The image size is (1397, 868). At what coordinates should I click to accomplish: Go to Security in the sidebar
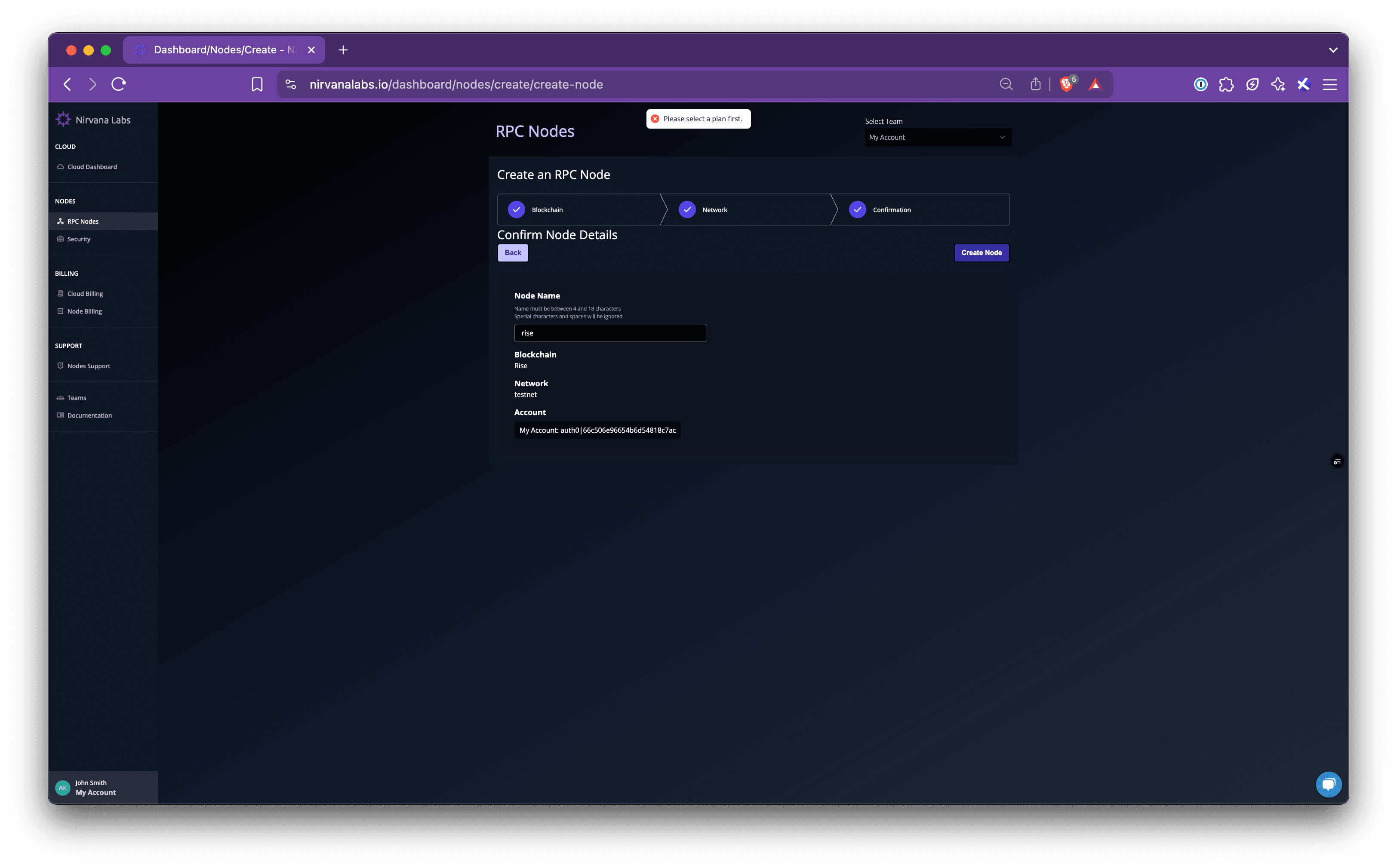tap(79, 239)
